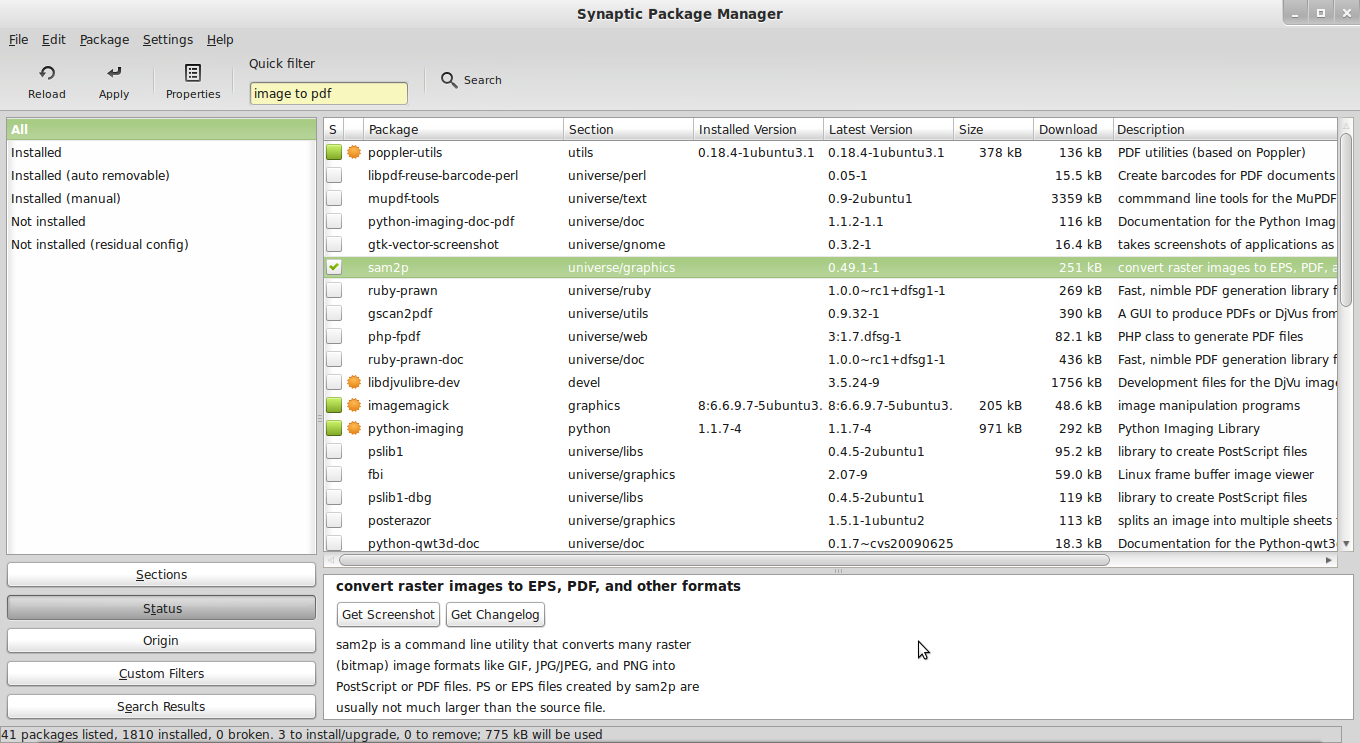Click the Reload toolbar icon
1360x743 pixels.
46,73
